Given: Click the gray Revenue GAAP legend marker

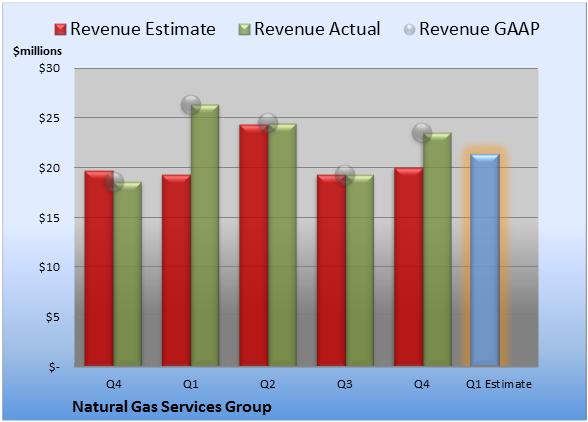Looking at the screenshot, I should point(410,29).
